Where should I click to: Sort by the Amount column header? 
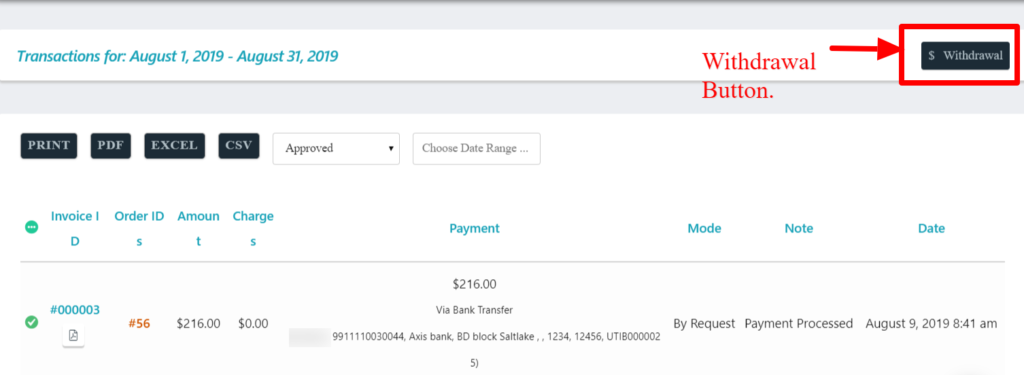pos(199,228)
